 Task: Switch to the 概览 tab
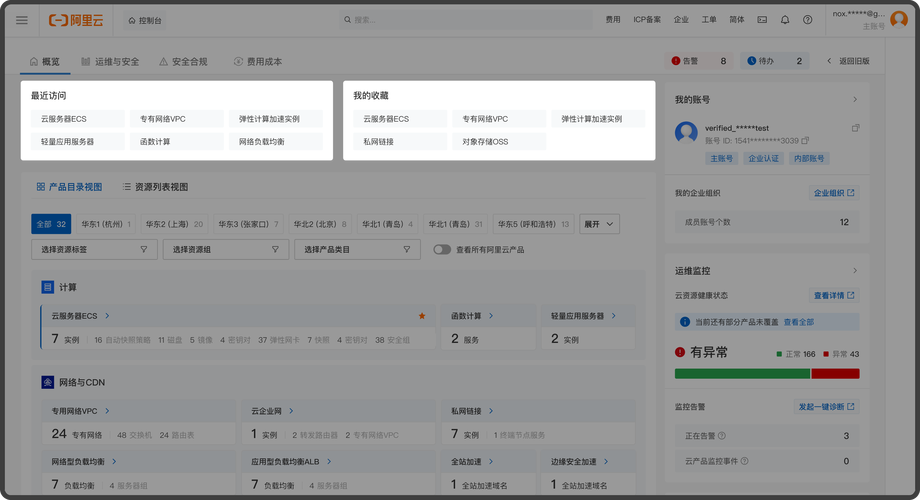point(45,62)
